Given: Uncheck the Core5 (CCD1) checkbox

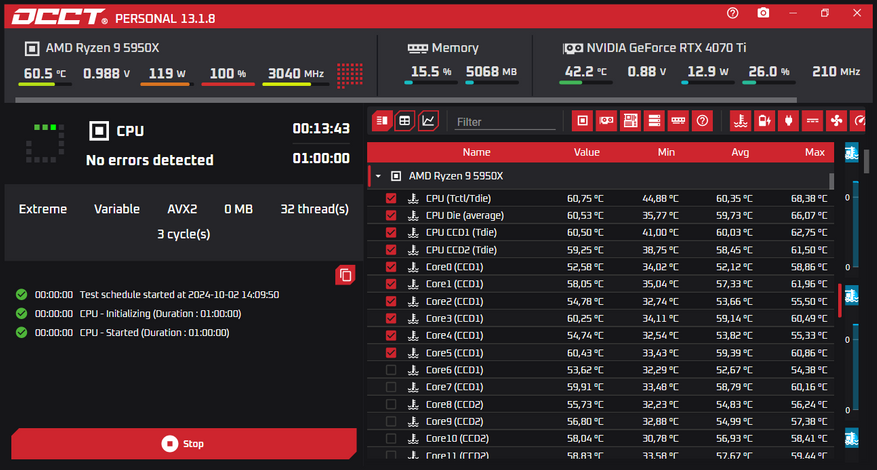Looking at the screenshot, I should pos(391,352).
